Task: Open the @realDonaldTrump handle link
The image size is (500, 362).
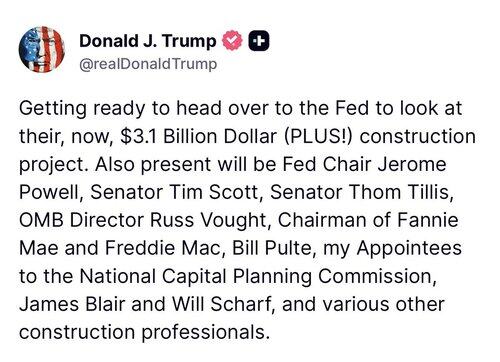Action: point(148,64)
